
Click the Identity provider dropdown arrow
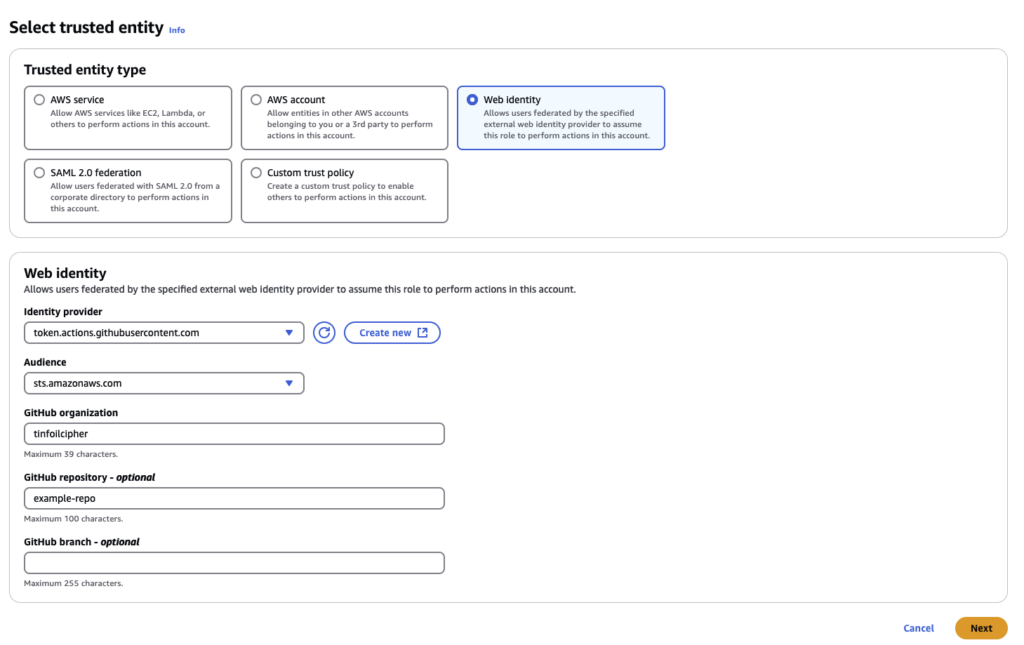point(289,333)
